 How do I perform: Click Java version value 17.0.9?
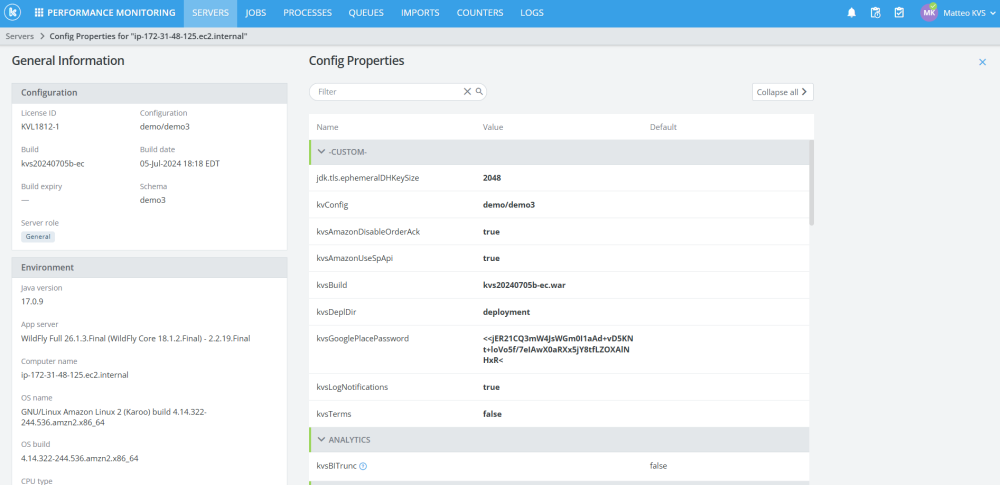pos(32,301)
